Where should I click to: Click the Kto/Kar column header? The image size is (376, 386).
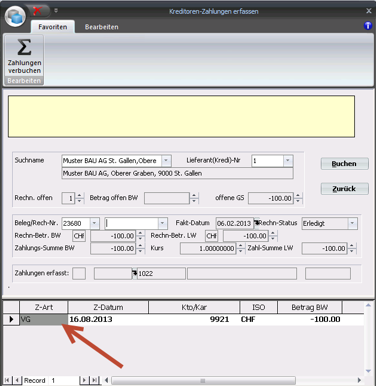tap(194, 307)
